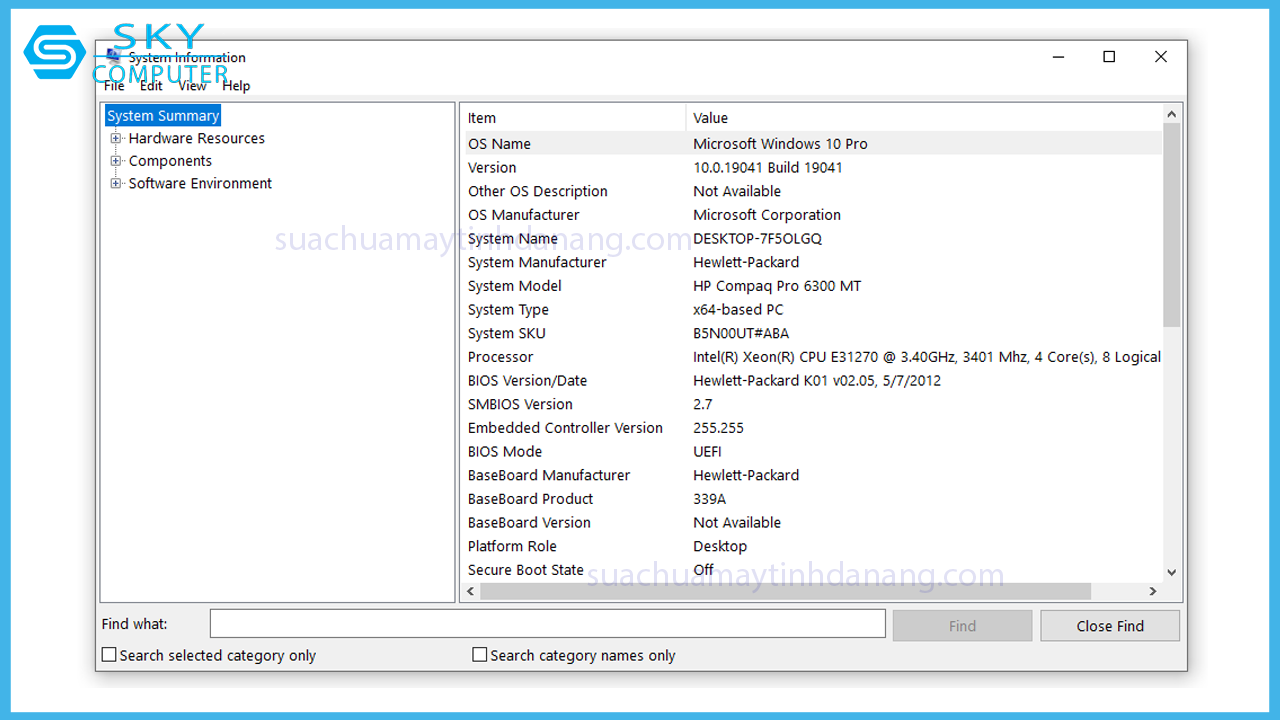
Task: Open the Help menu
Action: click(x=236, y=86)
